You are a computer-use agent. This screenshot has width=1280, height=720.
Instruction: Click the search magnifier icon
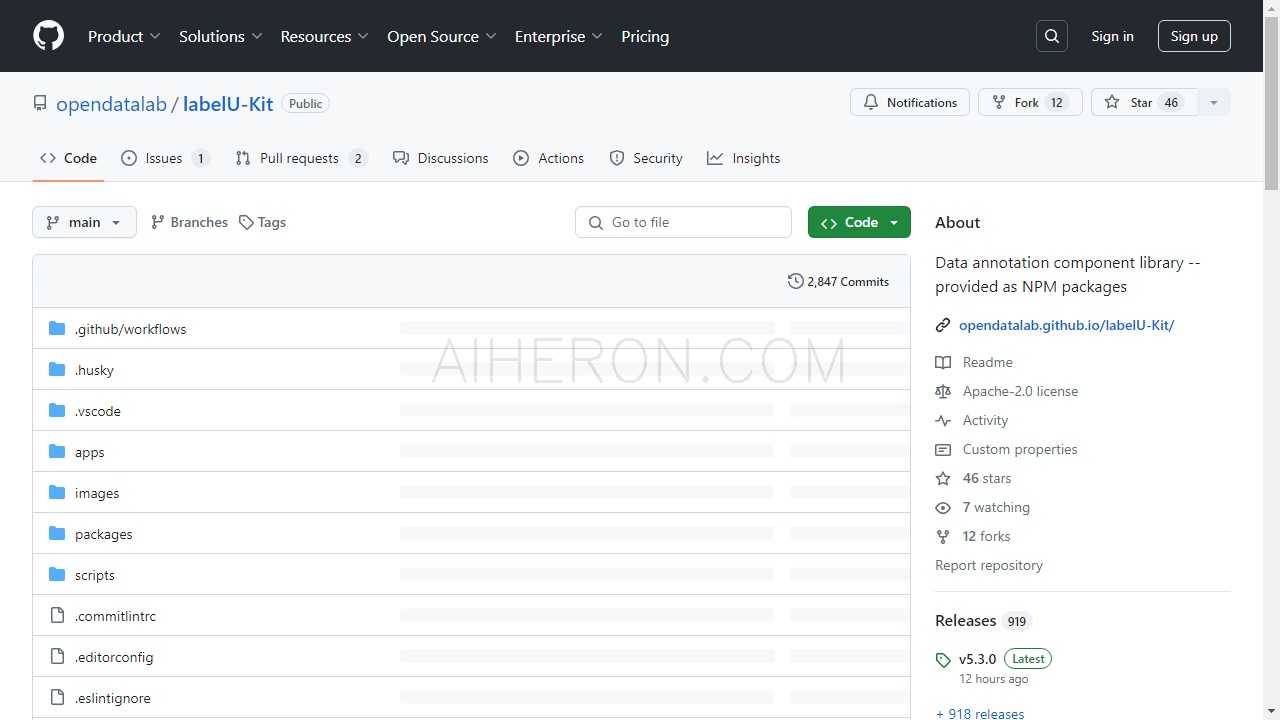click(x=1052, y=36)
